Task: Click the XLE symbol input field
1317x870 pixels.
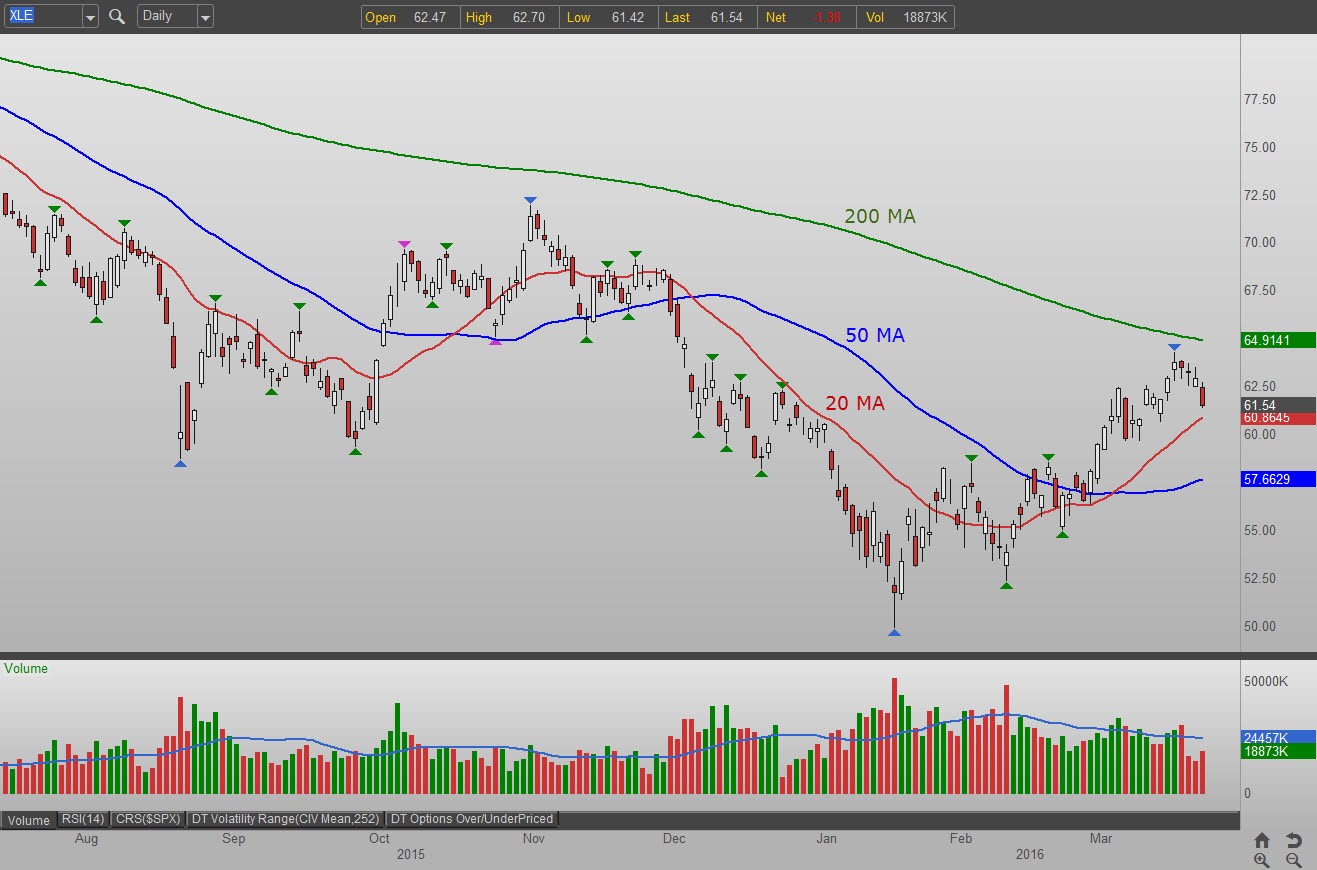Action: tap(43, 16)
